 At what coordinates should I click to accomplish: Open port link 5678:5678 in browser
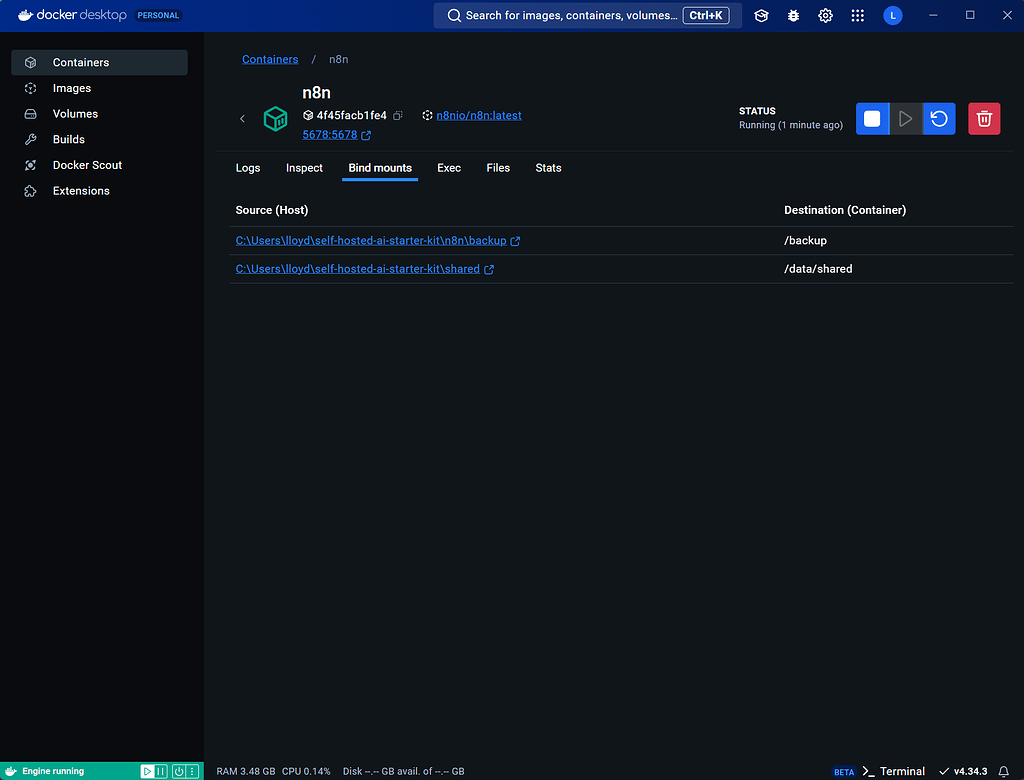point(330,134)
